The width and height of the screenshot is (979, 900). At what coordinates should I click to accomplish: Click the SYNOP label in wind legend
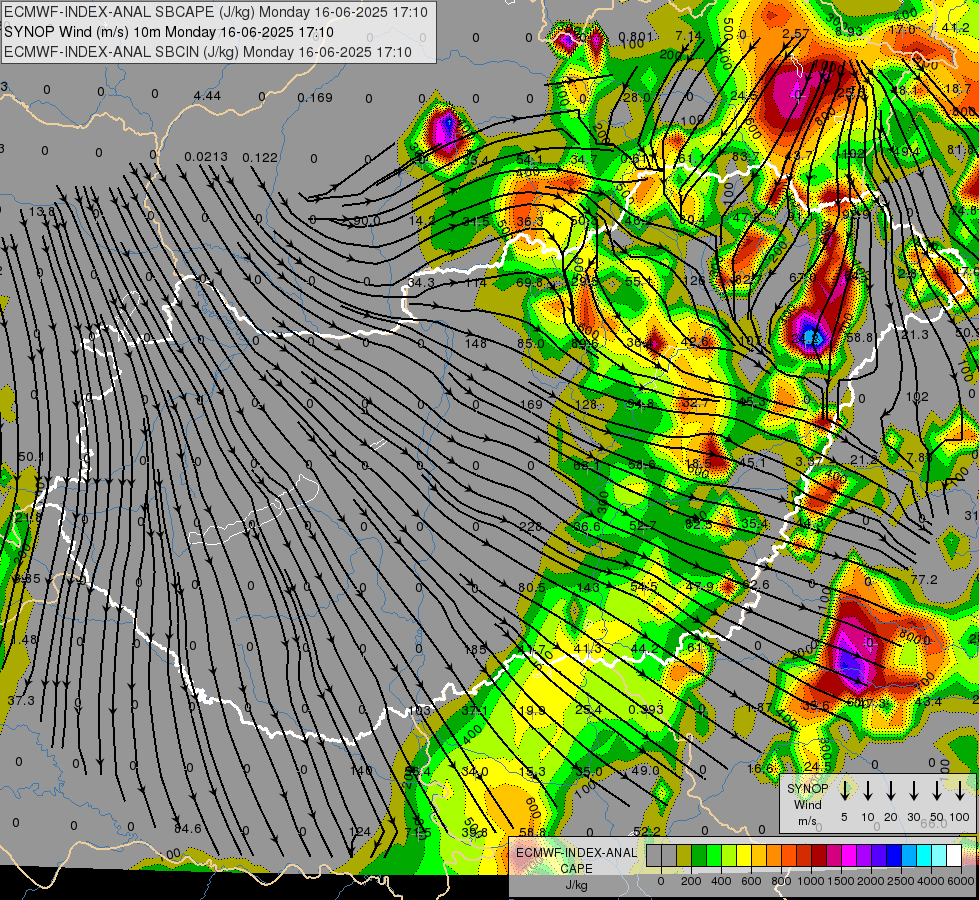(807, 789)
